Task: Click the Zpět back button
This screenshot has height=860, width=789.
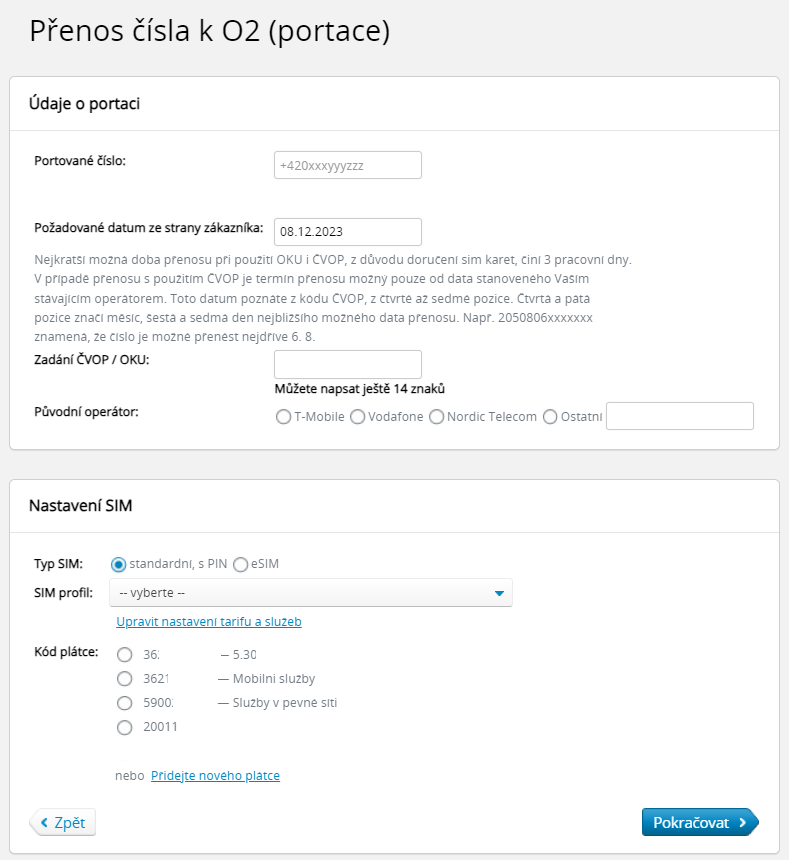Action: click(x=63, y=823)
